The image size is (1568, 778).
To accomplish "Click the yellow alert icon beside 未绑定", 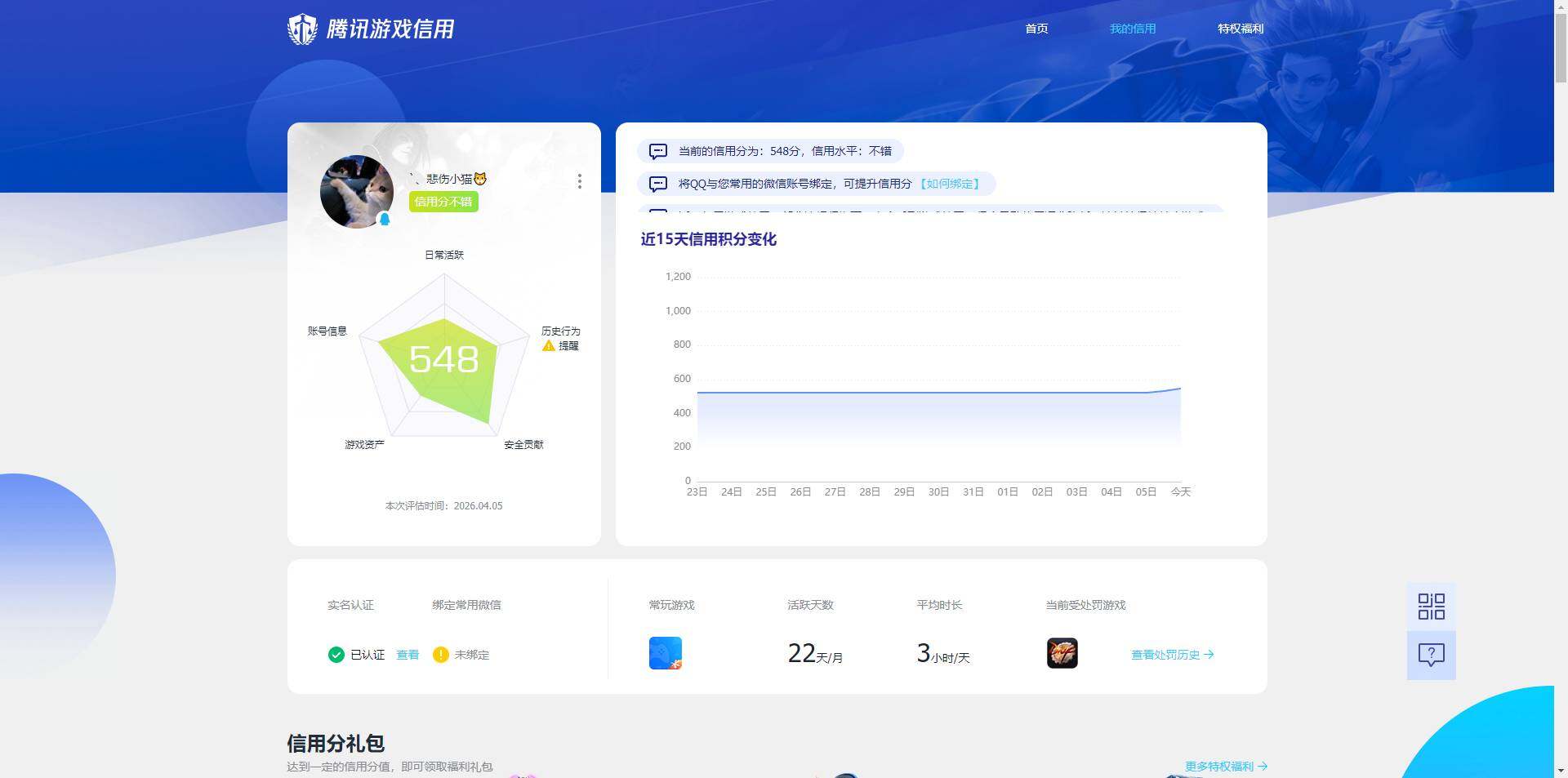I will [440, 654].
